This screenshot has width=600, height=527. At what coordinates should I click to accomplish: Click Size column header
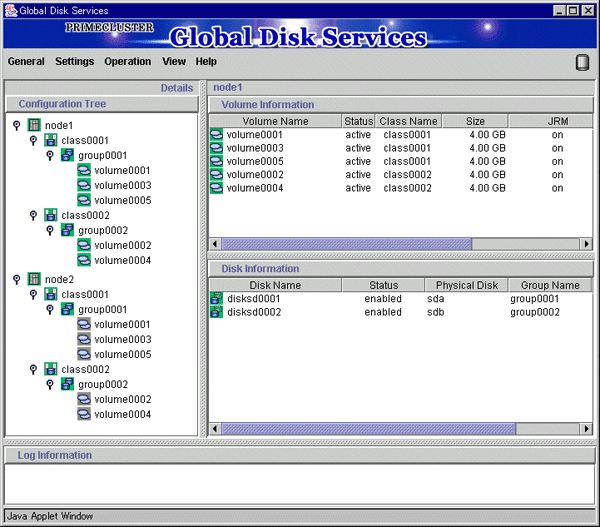click(475, 121)
